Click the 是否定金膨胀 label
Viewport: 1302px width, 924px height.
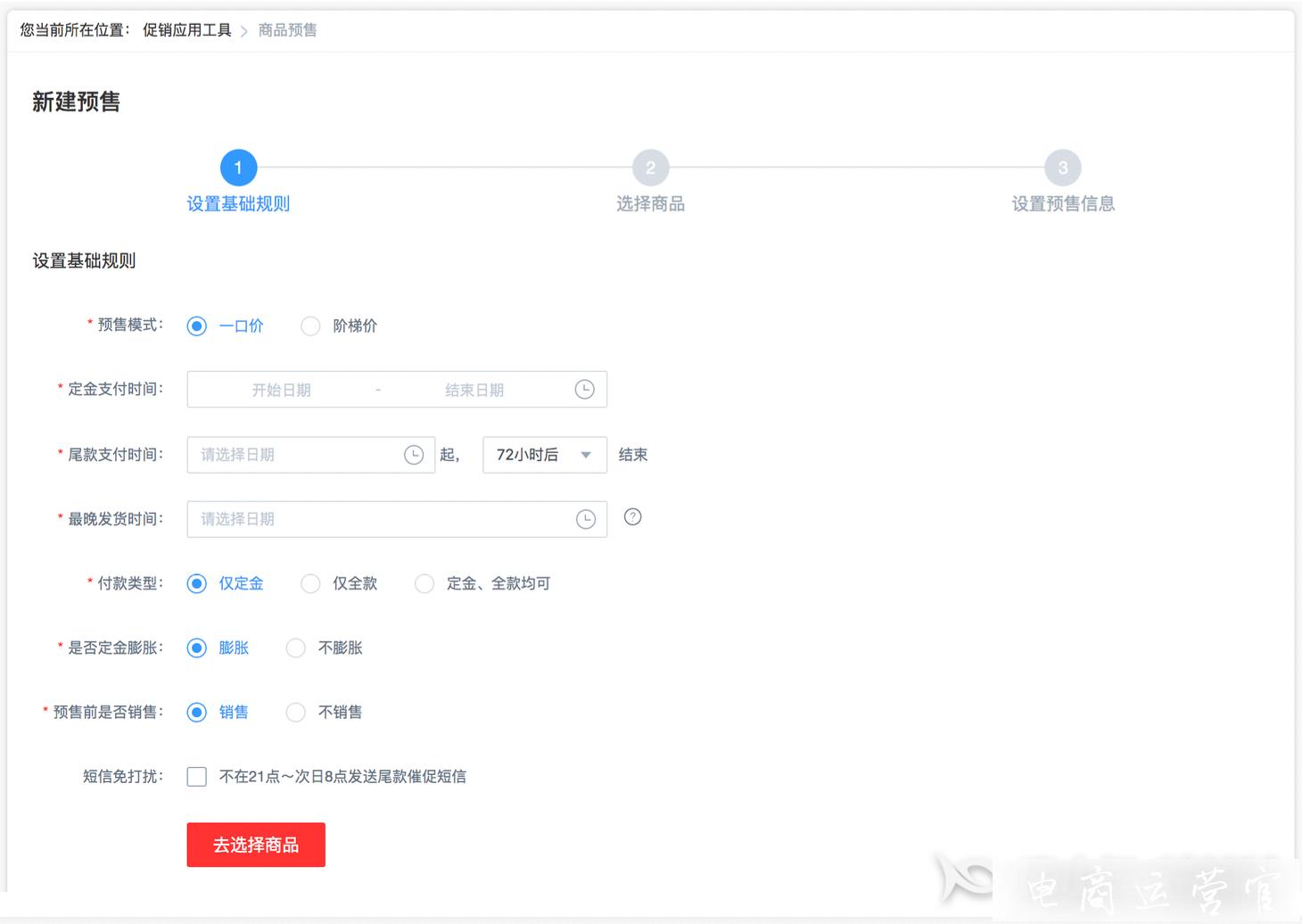coord(116,648)
